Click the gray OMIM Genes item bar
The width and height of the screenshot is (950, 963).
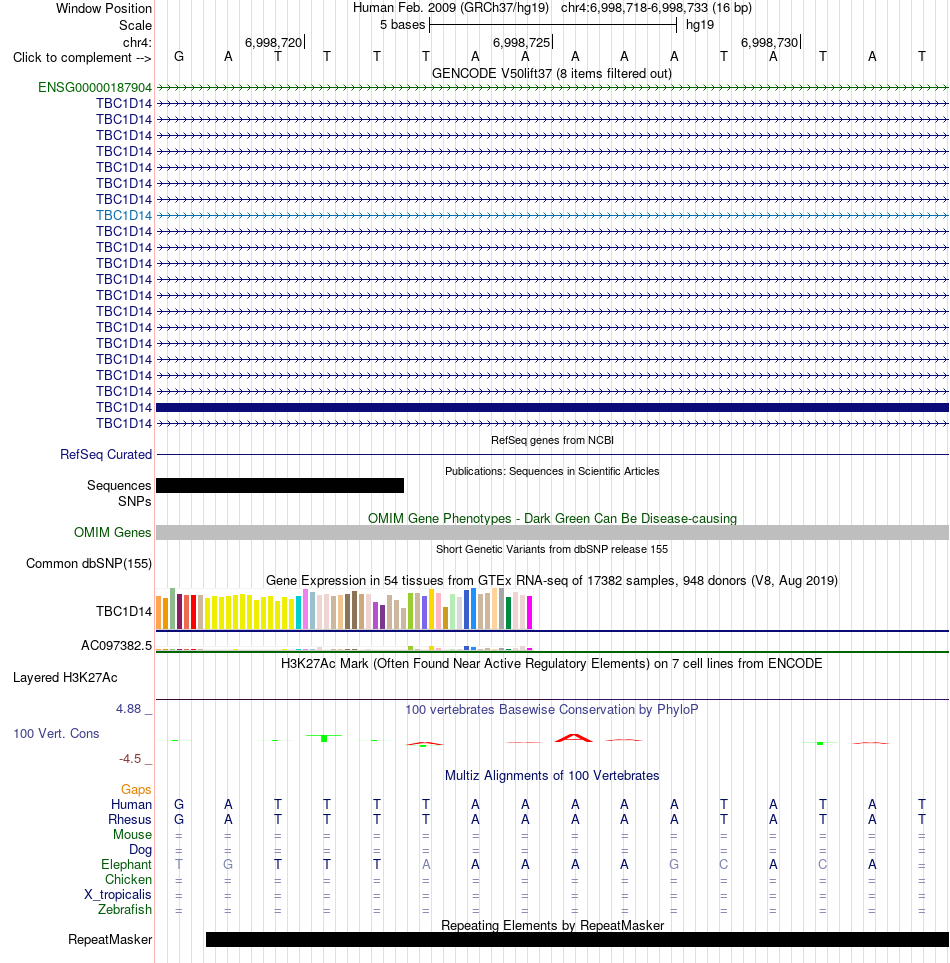coord(552,532)
